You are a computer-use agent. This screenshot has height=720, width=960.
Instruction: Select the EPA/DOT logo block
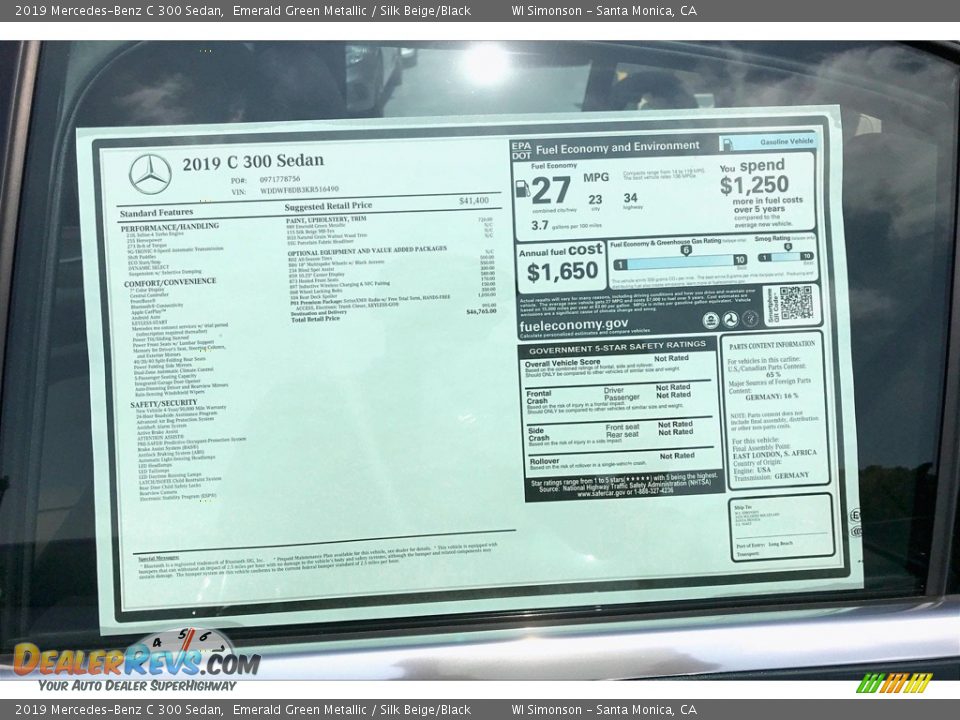tap(522, 148)
